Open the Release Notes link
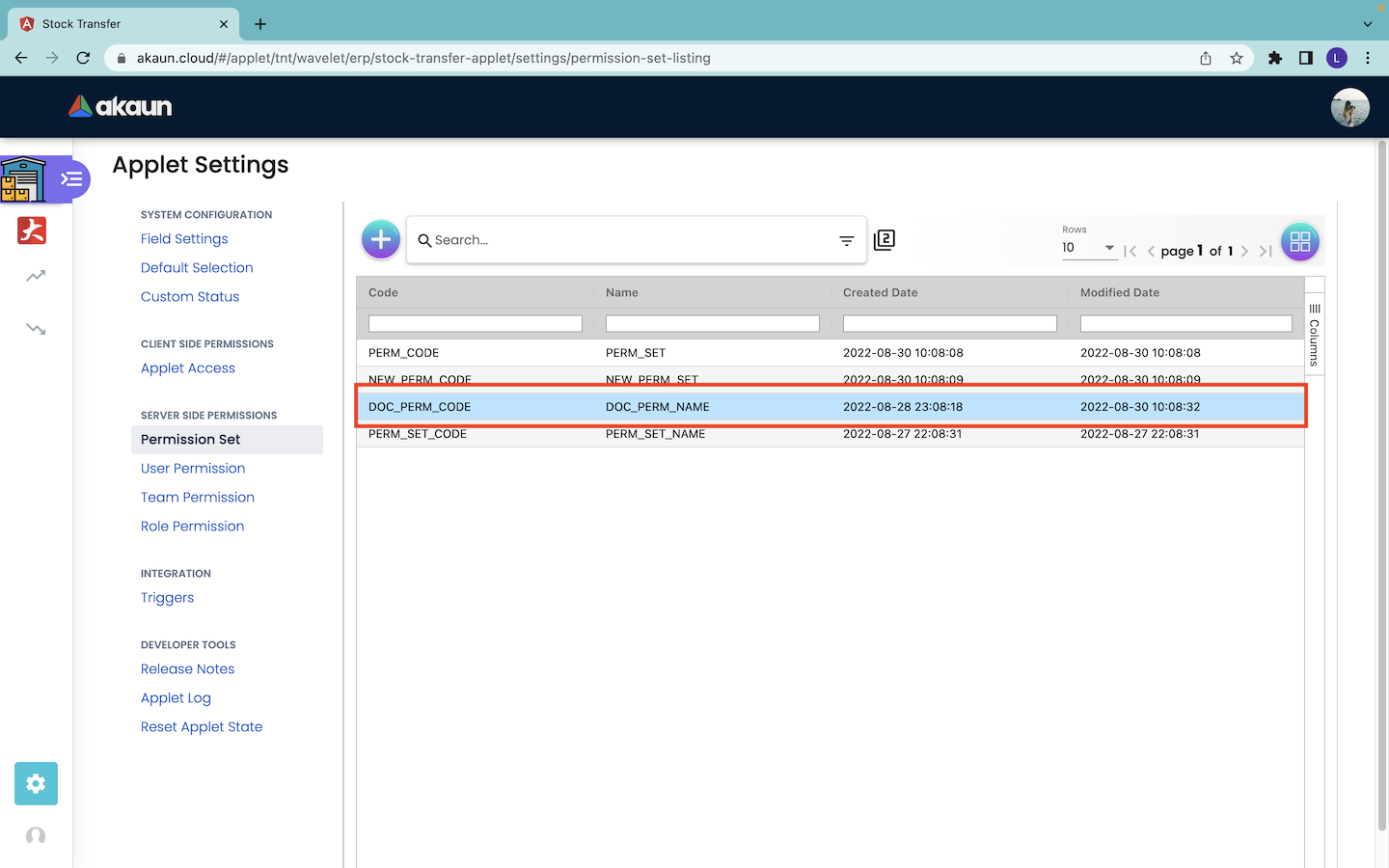 (x=187, y=669)
